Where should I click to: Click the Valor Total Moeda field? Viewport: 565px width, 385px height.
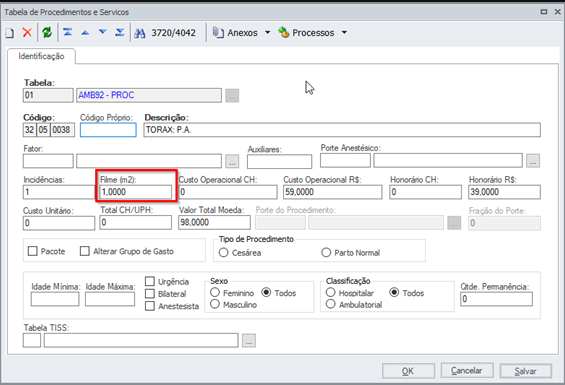(214, 222)
